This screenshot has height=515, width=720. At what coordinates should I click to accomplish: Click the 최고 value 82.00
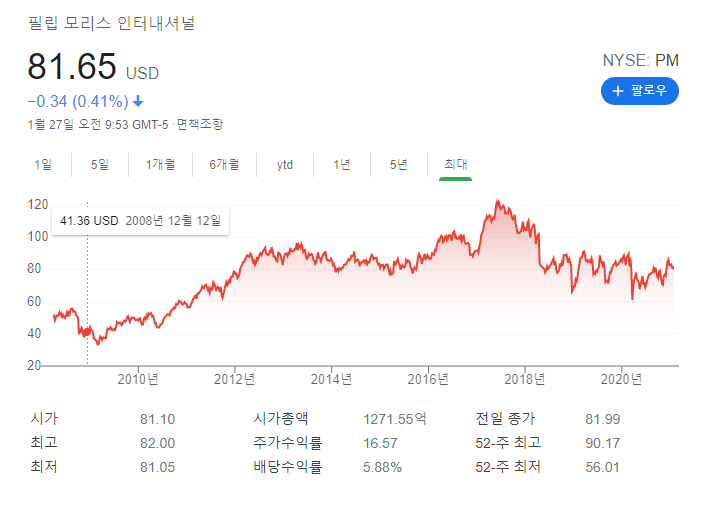point(158,443)
